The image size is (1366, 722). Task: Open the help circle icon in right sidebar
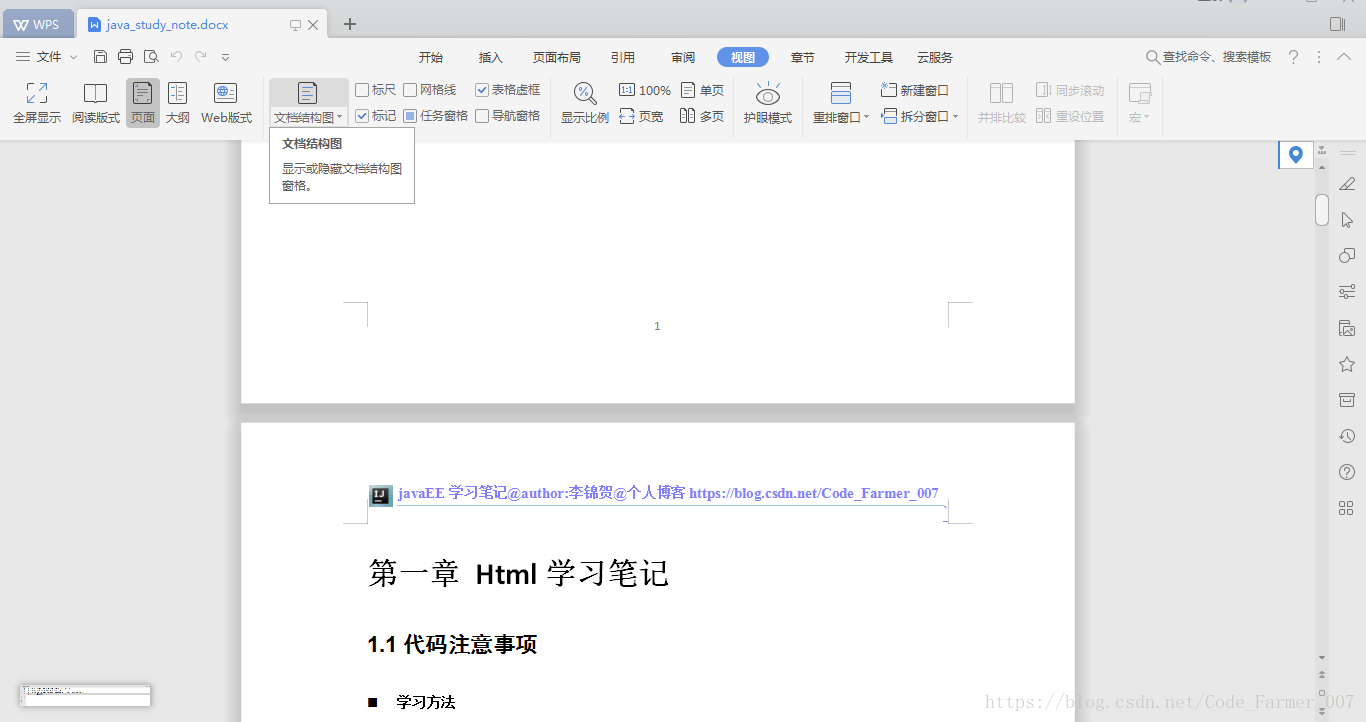coord(1347,472)
